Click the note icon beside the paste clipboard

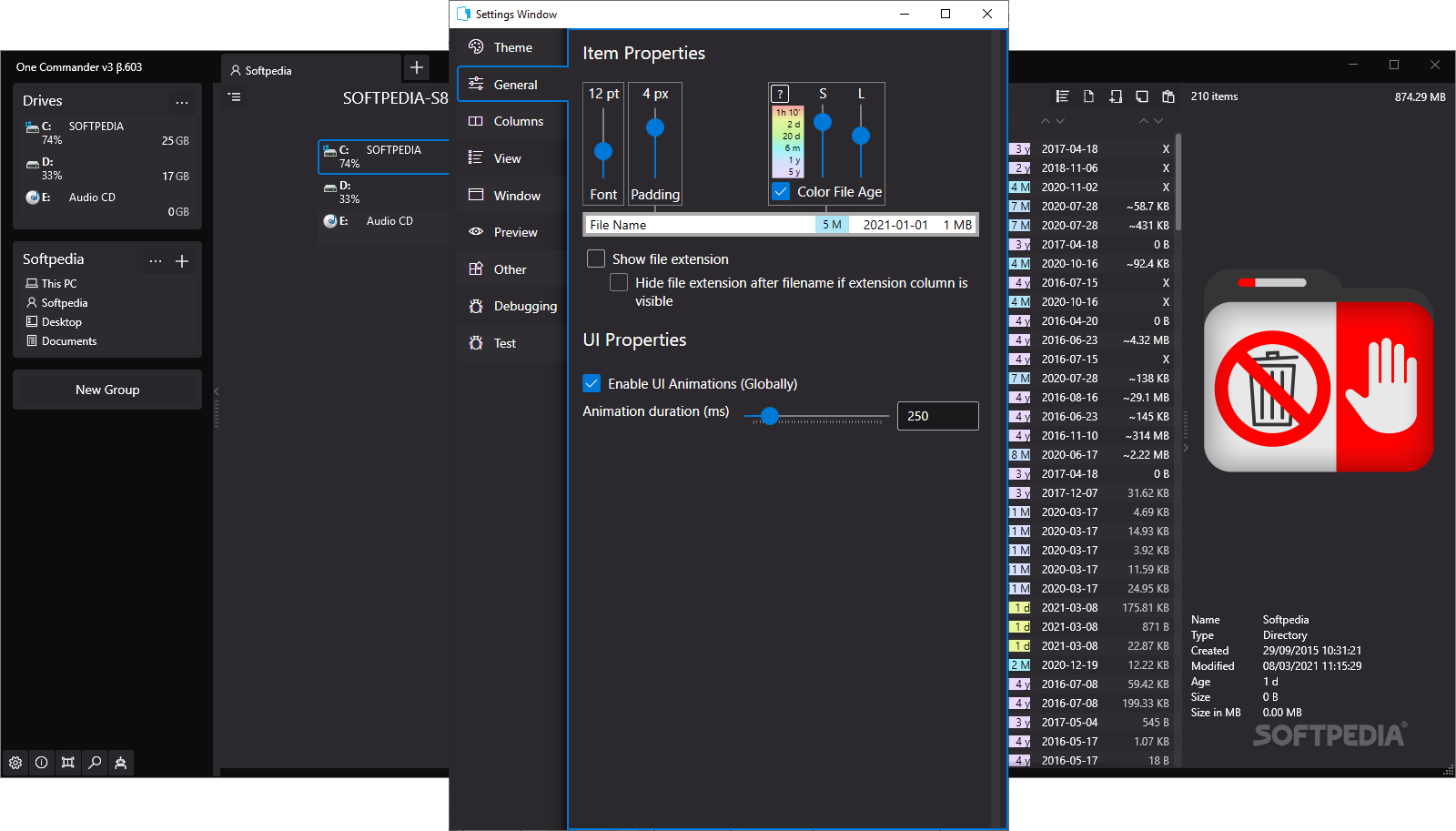point(1142,96)
